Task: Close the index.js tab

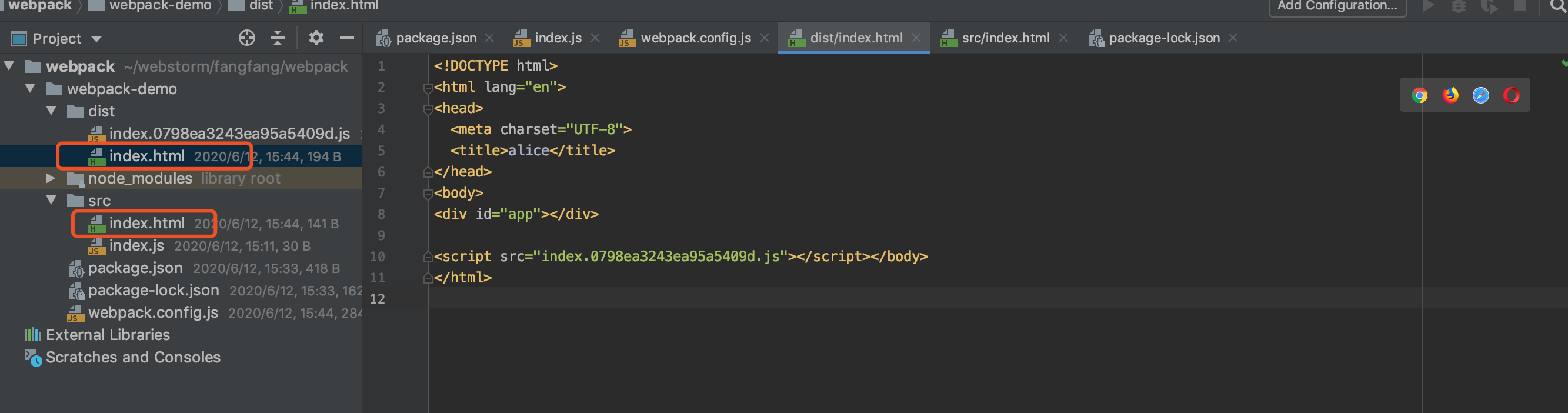Action: coord(595,38)
